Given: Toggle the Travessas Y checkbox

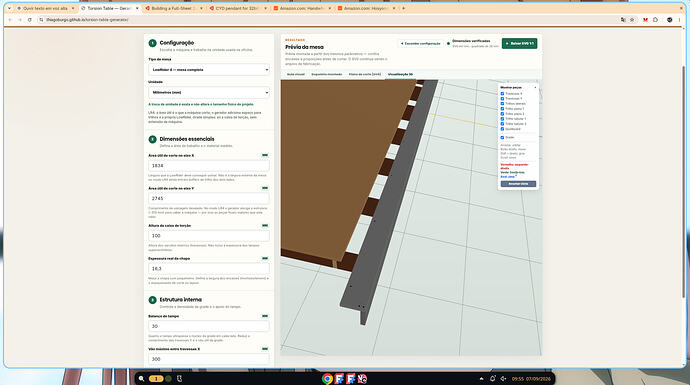Looking at the screenshot, I should (502, 99).
